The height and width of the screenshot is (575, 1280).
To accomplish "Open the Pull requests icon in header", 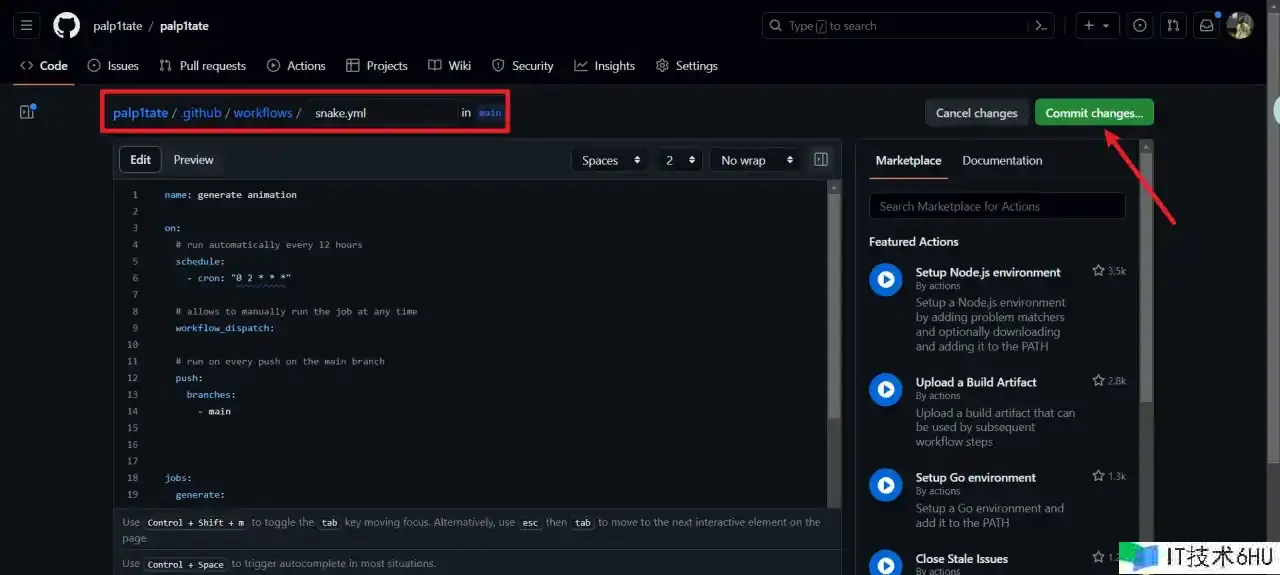I will [x=1174, y=26].
